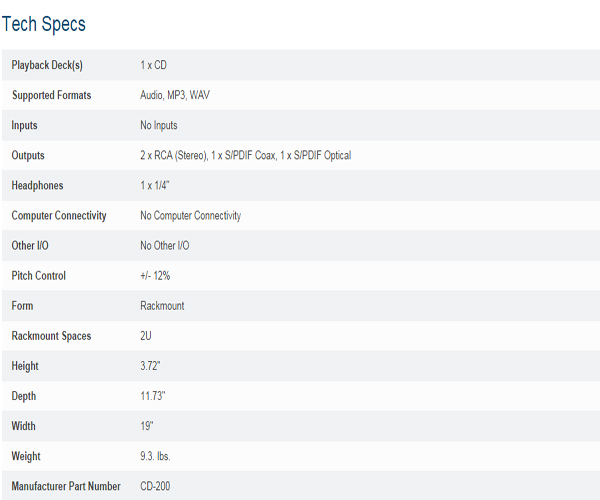Select the Other I/O label

pyautogui.click(x=30, y=246)
